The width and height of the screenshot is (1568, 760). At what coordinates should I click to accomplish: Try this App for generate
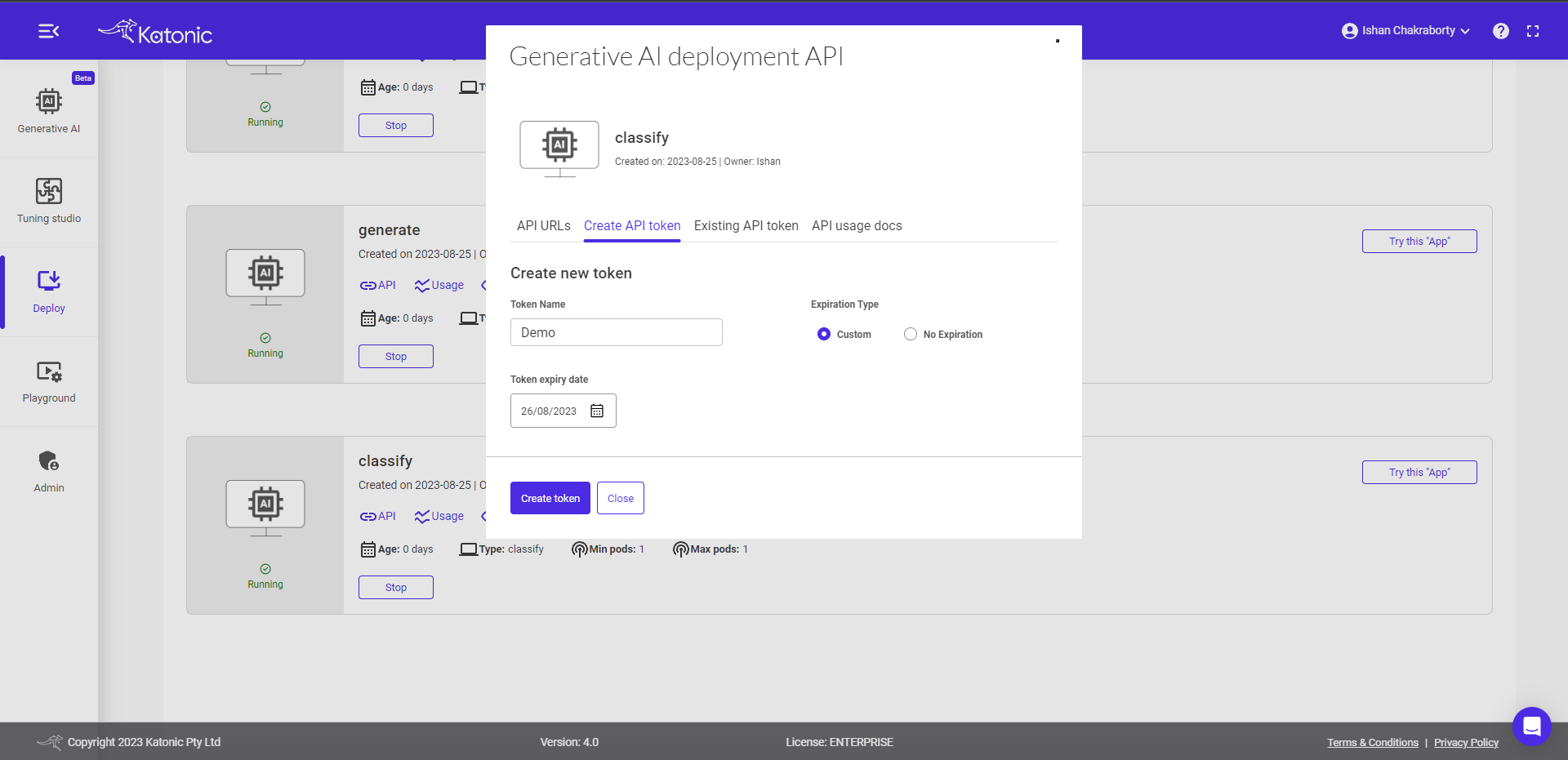pyautogui.click(x=1419, y=242)
